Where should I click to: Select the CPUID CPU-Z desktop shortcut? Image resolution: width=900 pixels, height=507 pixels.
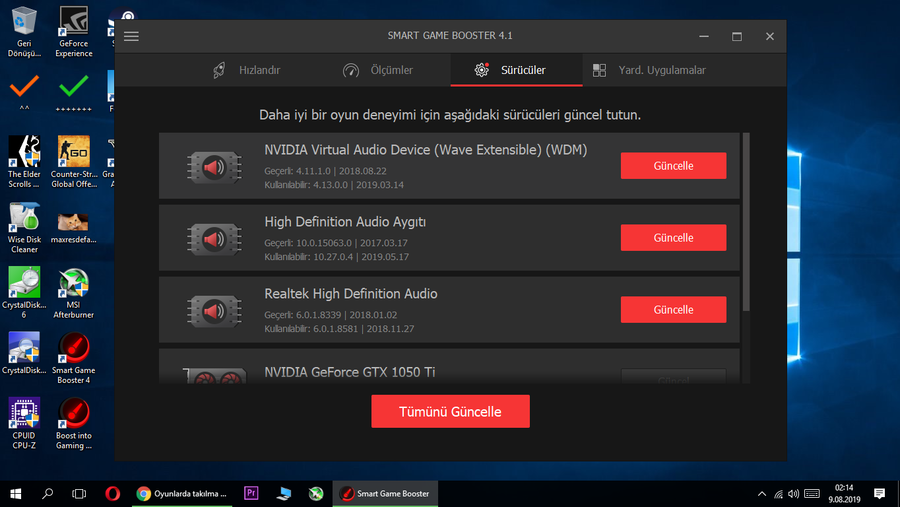tap(24, 424)
